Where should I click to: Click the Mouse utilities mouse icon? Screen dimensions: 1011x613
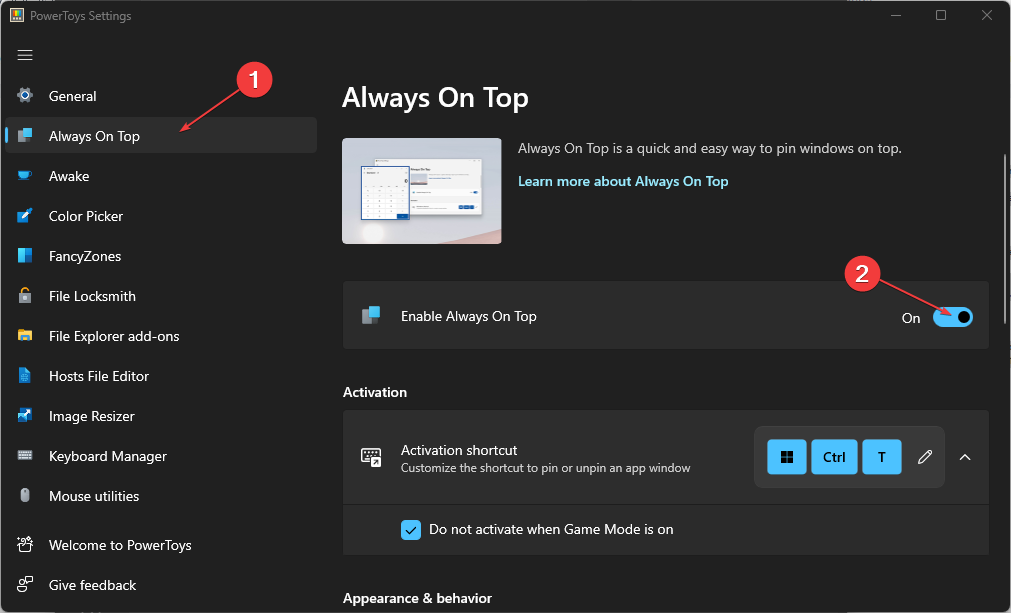click(x=25, y=495)
